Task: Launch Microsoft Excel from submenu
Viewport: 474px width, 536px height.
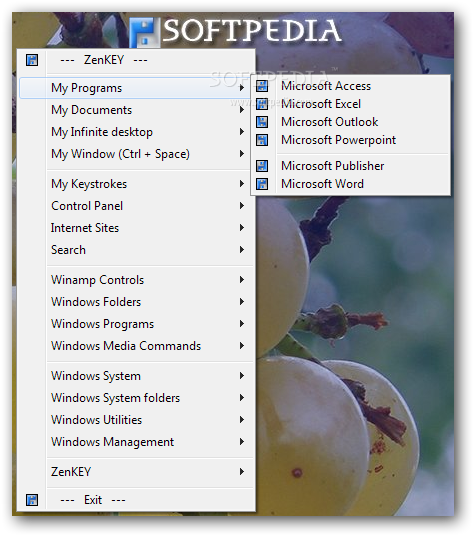Action: pos(351,104)
